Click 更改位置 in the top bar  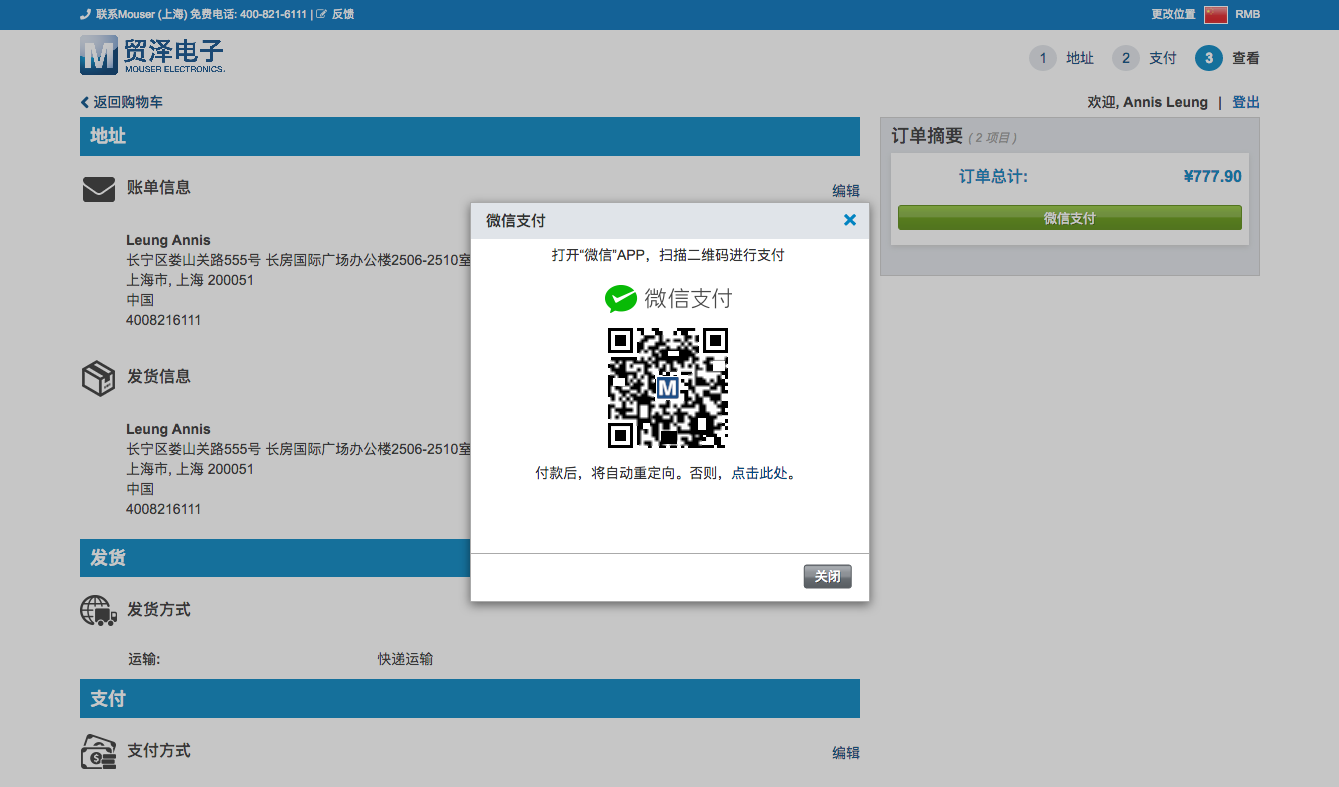(x=1173, y=14)
